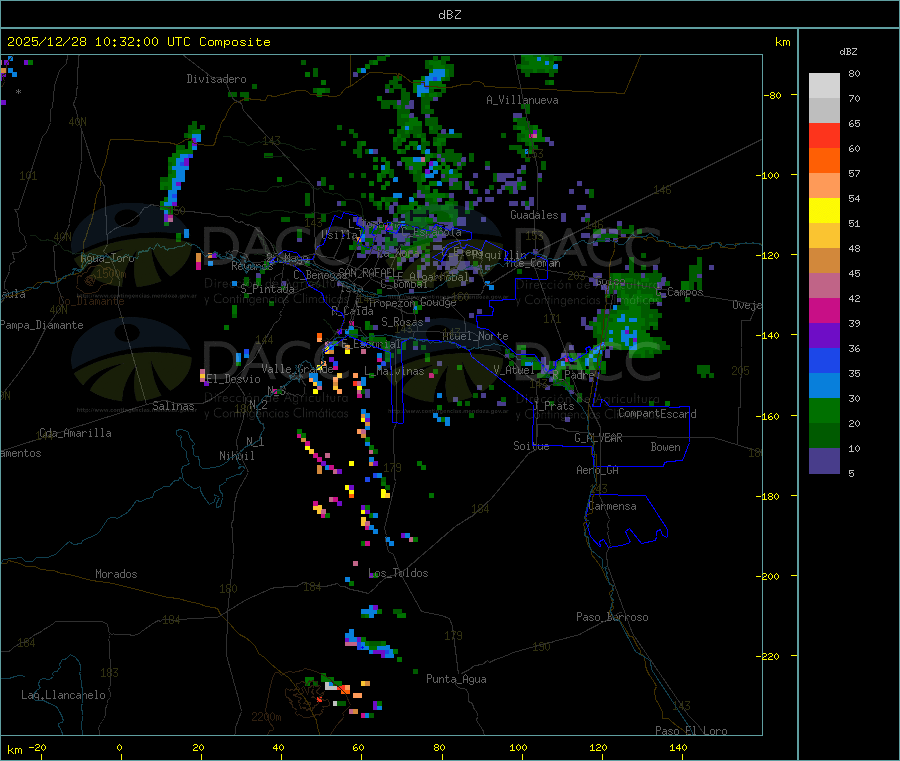Select the Los_Toldos location label
Viewport: 900px width, 761px height.
click(398, 573)
